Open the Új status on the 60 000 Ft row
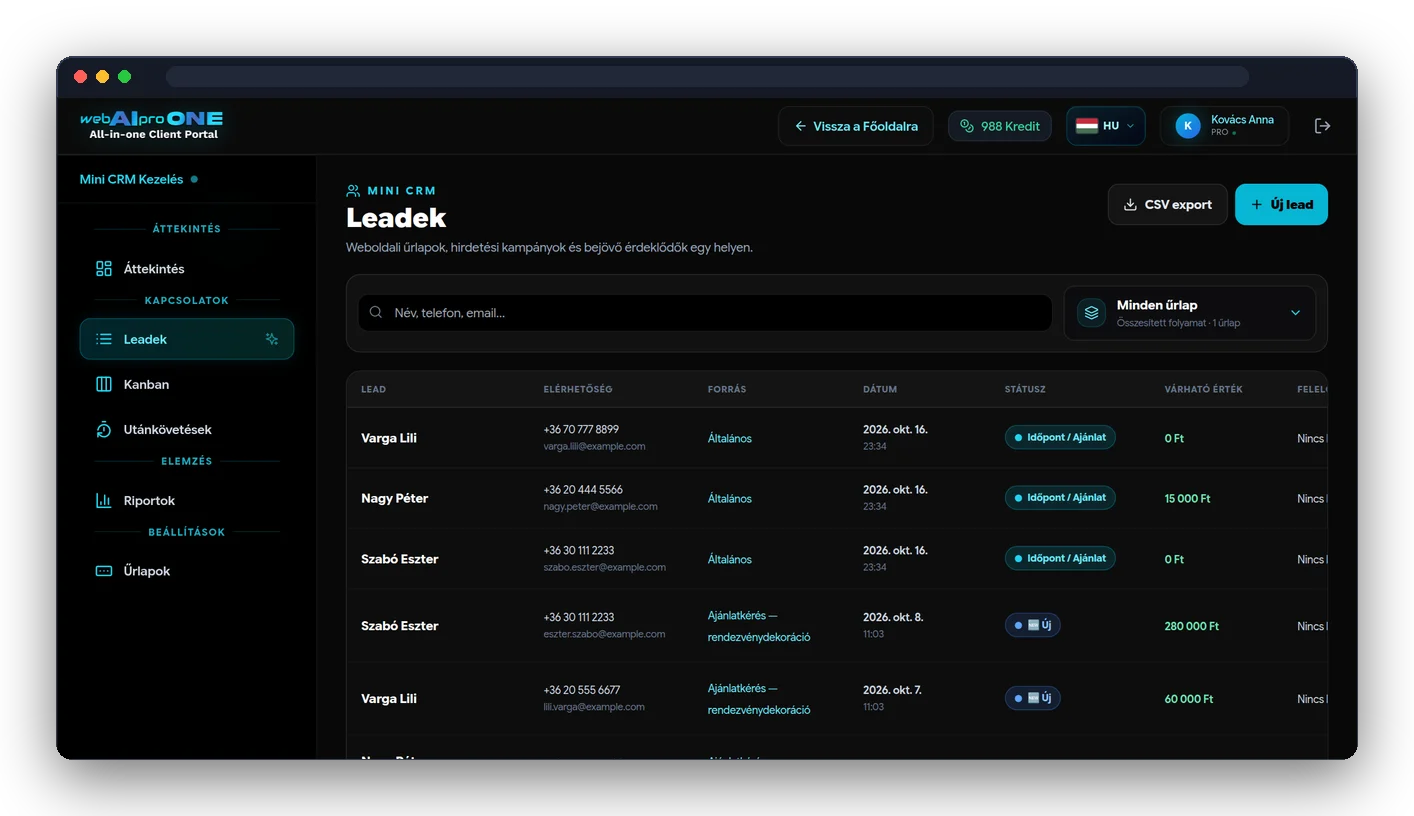 pyautogui.click(x=1033, y=698)
